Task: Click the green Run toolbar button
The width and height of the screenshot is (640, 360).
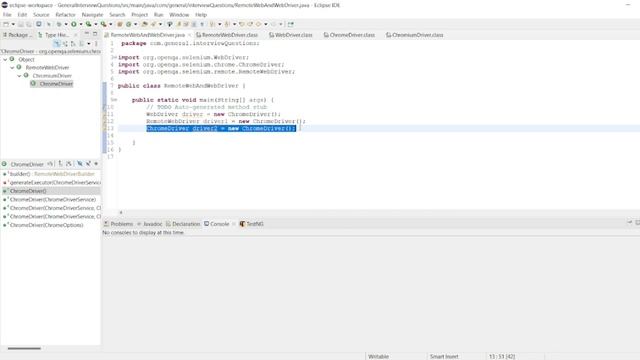Action: pos(74,24)
